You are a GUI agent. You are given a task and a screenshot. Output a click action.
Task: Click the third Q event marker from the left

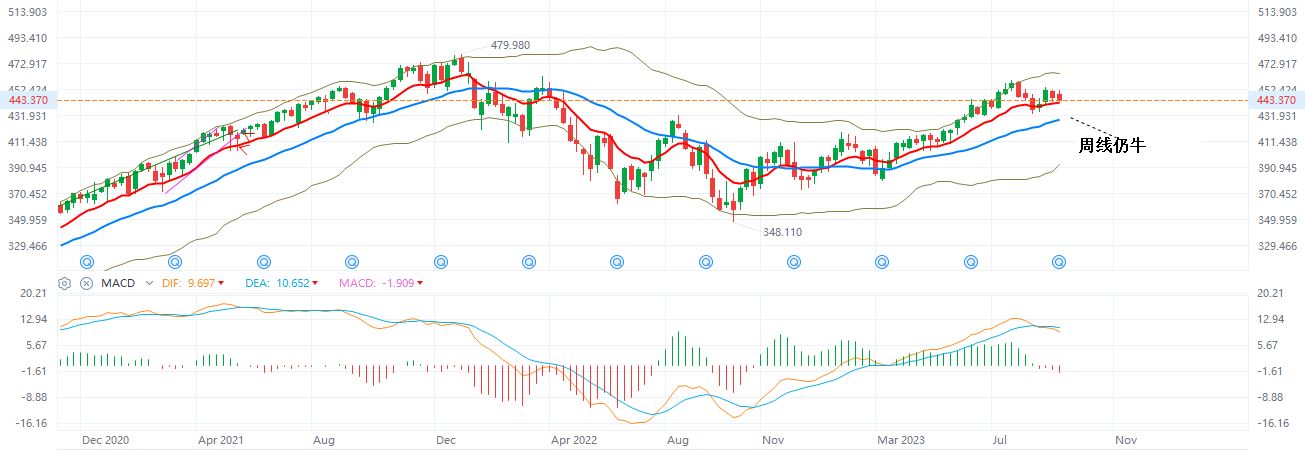(x=264, y=262)
